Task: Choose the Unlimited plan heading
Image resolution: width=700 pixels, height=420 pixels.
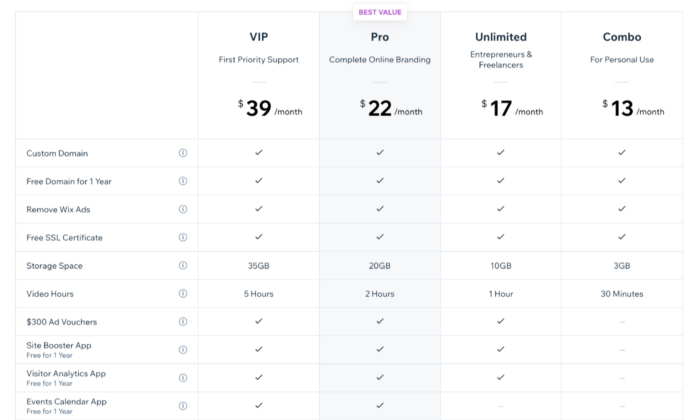Action: pyautogui.click(x=501, y=37)
